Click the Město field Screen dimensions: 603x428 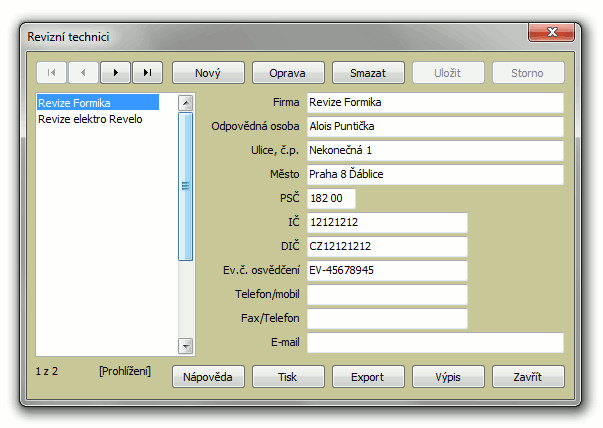click(435, 174)
